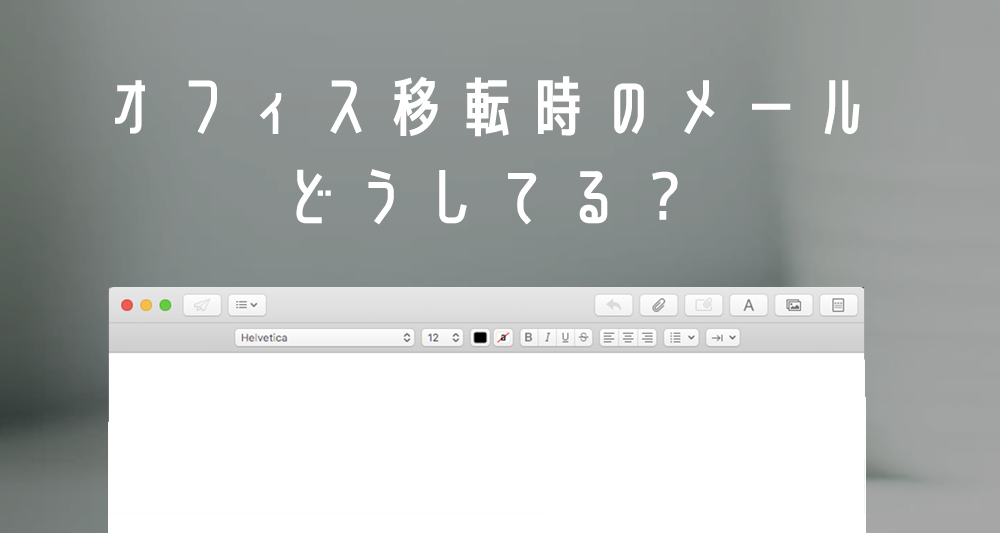This screenshot has height=533, width=1000.
Task: Align text right
Action: [647, 338]
